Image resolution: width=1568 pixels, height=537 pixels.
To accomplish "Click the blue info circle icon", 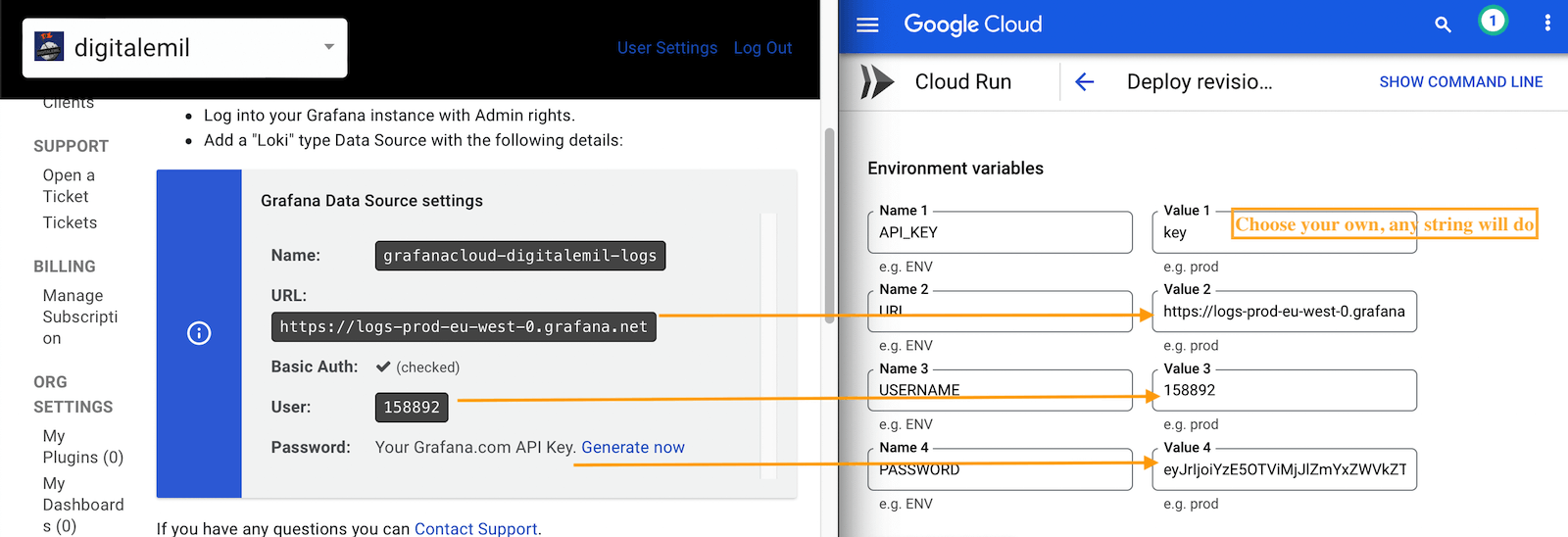I will pyautogui.click(x=199, y=333).
